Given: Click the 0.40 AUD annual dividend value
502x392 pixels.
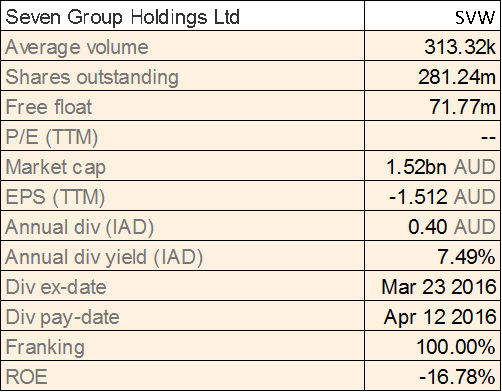Looking at the screenshot, I should pos(452,227).
